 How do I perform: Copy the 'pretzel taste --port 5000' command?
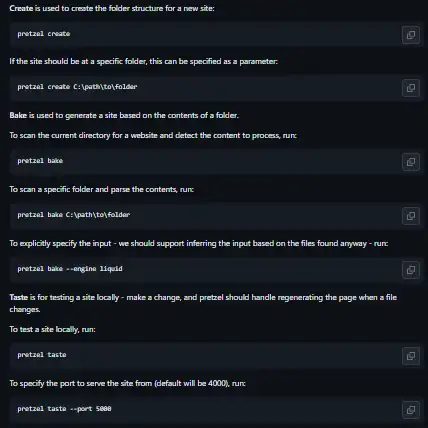click(x=411, y=410)
